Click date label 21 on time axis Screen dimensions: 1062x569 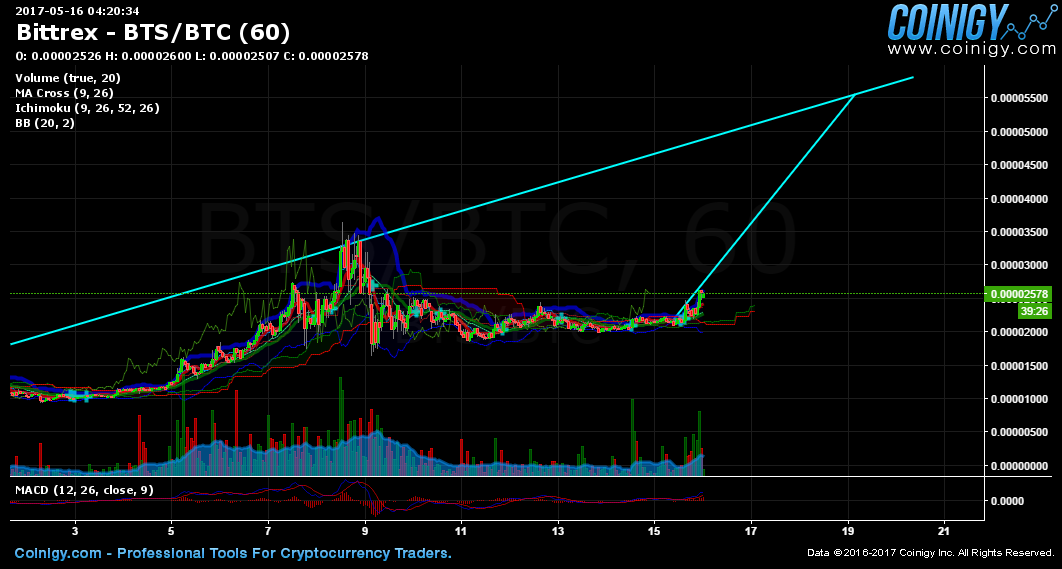point(944,532)
